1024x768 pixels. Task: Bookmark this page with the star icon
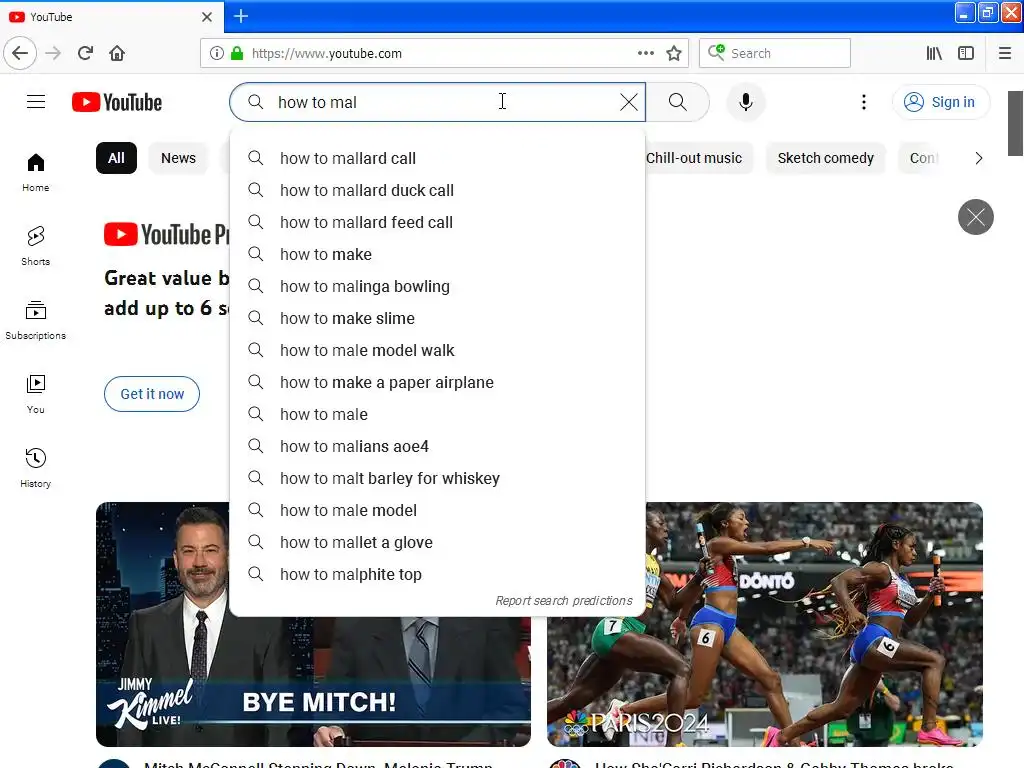coord(674,53)
